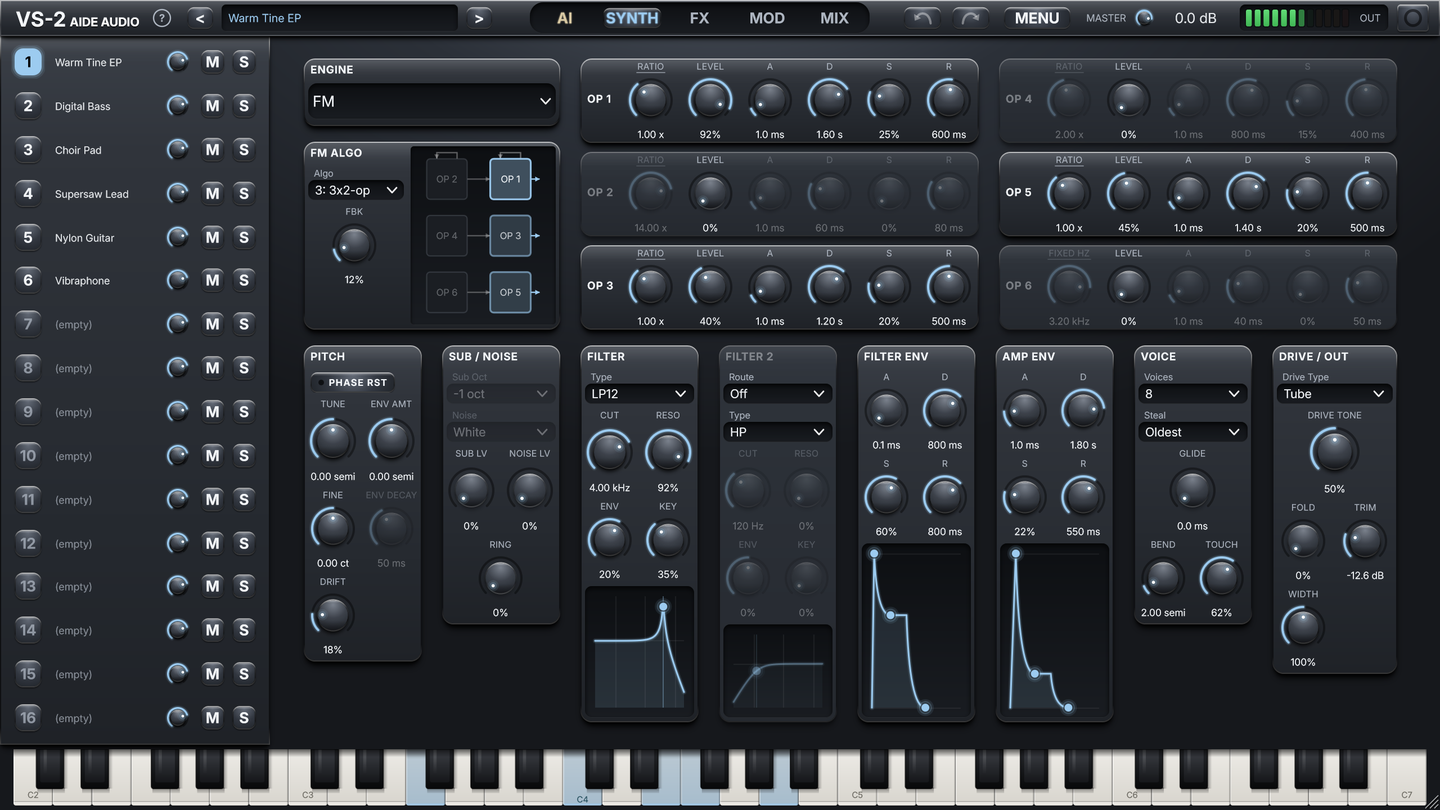
Task: Click the OP 1 RATIO knob
Action: pyautogui.click(x=650, y=100)
